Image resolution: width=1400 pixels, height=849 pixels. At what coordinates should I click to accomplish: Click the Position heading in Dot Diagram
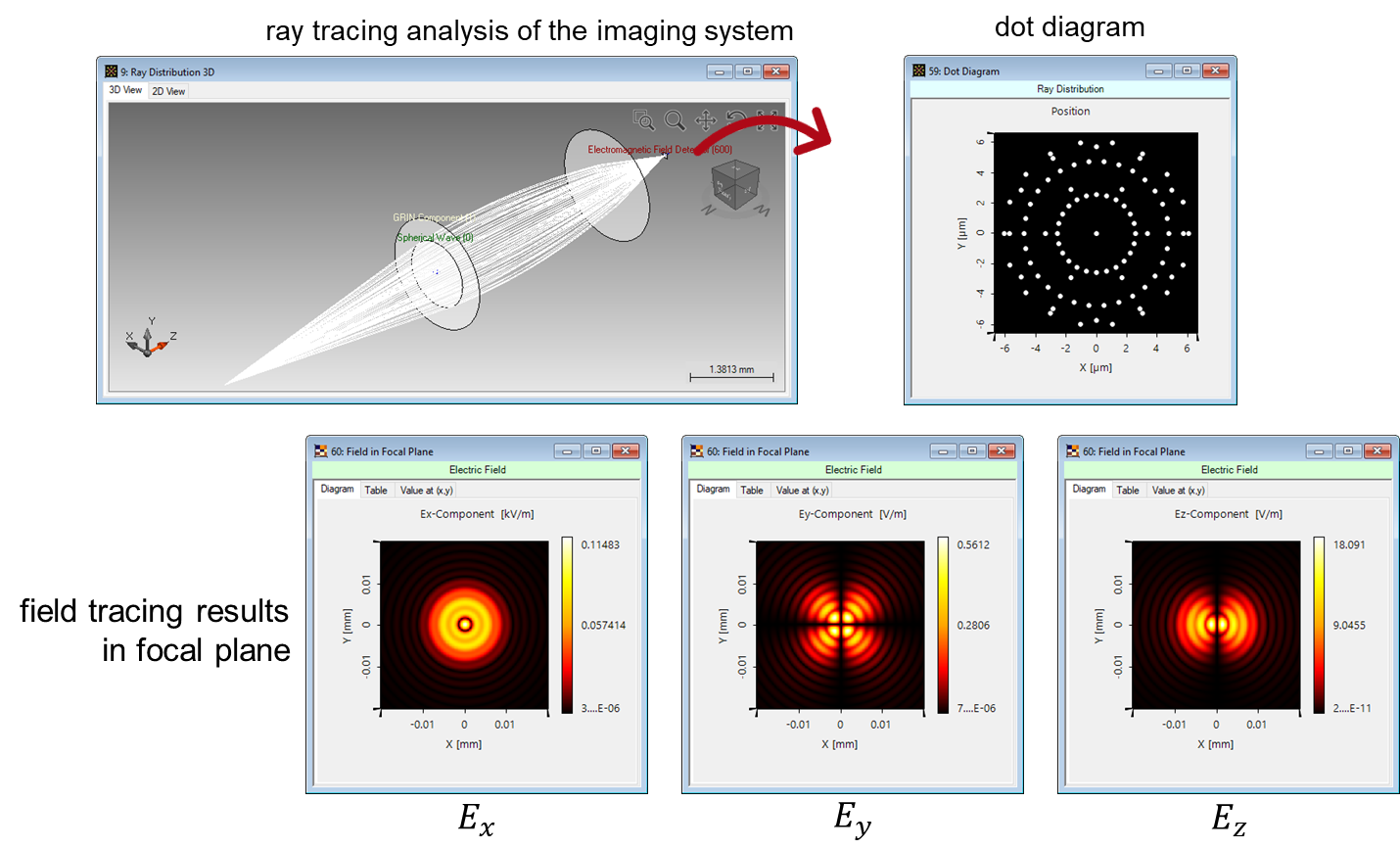pos(1070,111)
